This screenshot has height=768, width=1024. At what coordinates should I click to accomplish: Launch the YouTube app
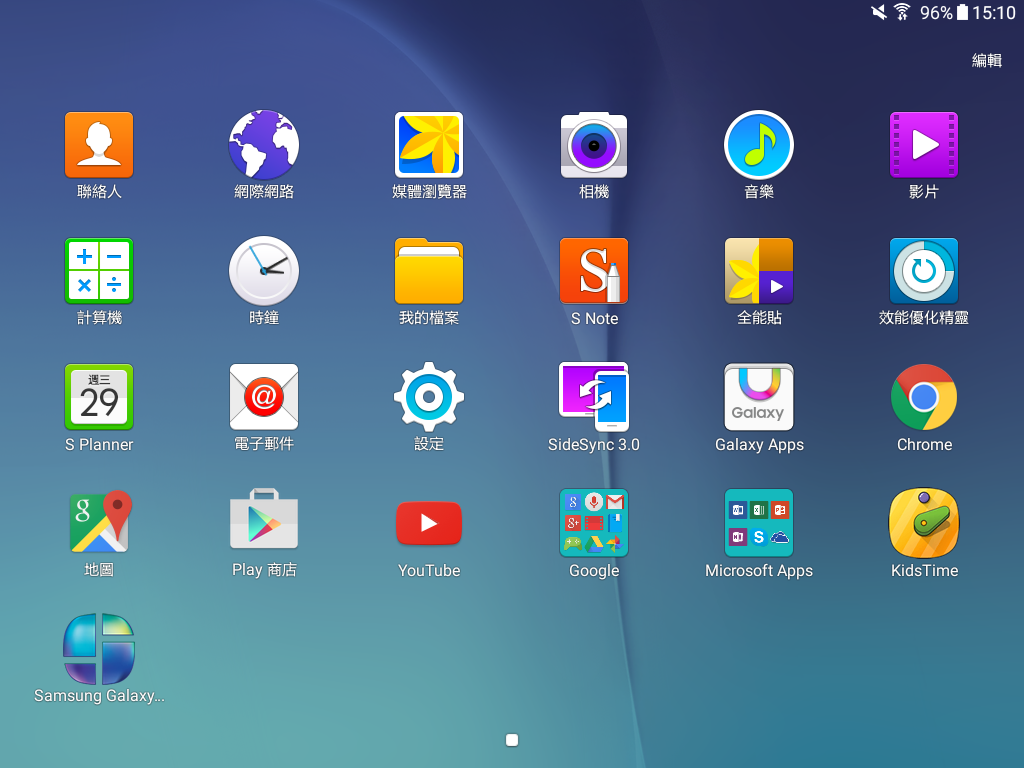point(429,523)
